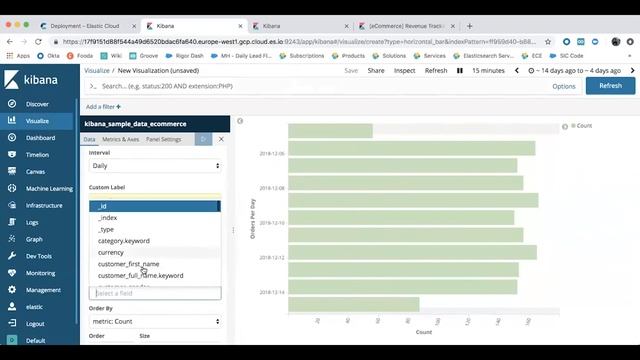Apply changes with the play button
640x360 pixels.
click(203, 139)
